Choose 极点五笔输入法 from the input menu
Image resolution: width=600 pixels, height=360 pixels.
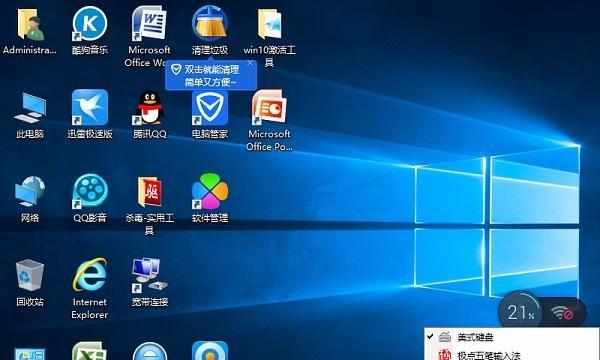[512, 355]
